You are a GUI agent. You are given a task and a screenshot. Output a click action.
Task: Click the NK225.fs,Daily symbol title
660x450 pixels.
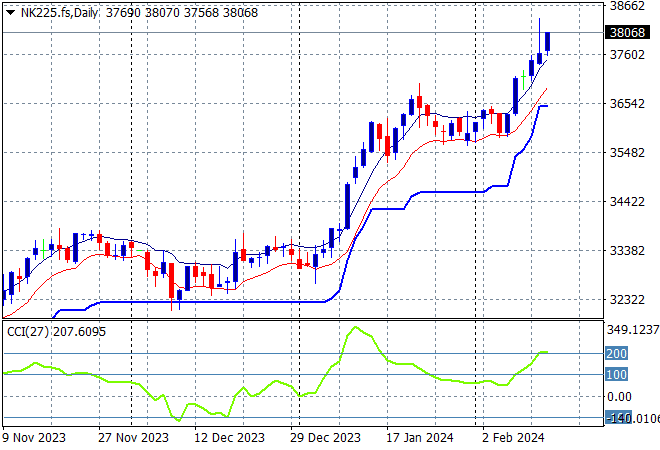[x=59, y=13]
